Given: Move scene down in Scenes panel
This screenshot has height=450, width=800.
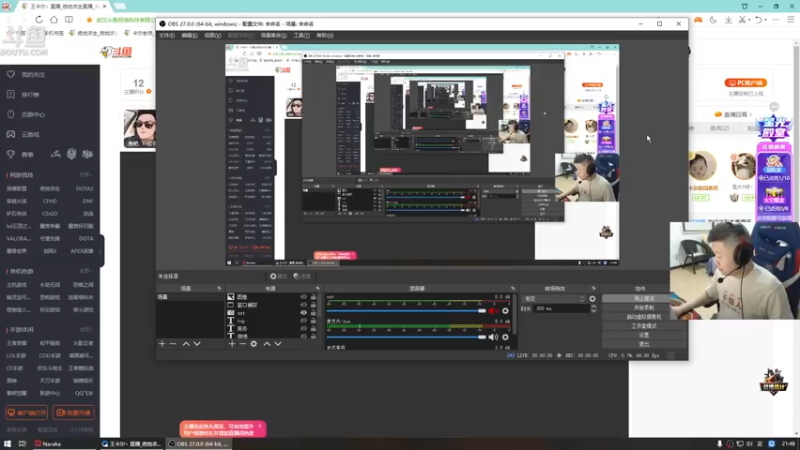Looking at the screenshot, I should click(x=197, y=344).
